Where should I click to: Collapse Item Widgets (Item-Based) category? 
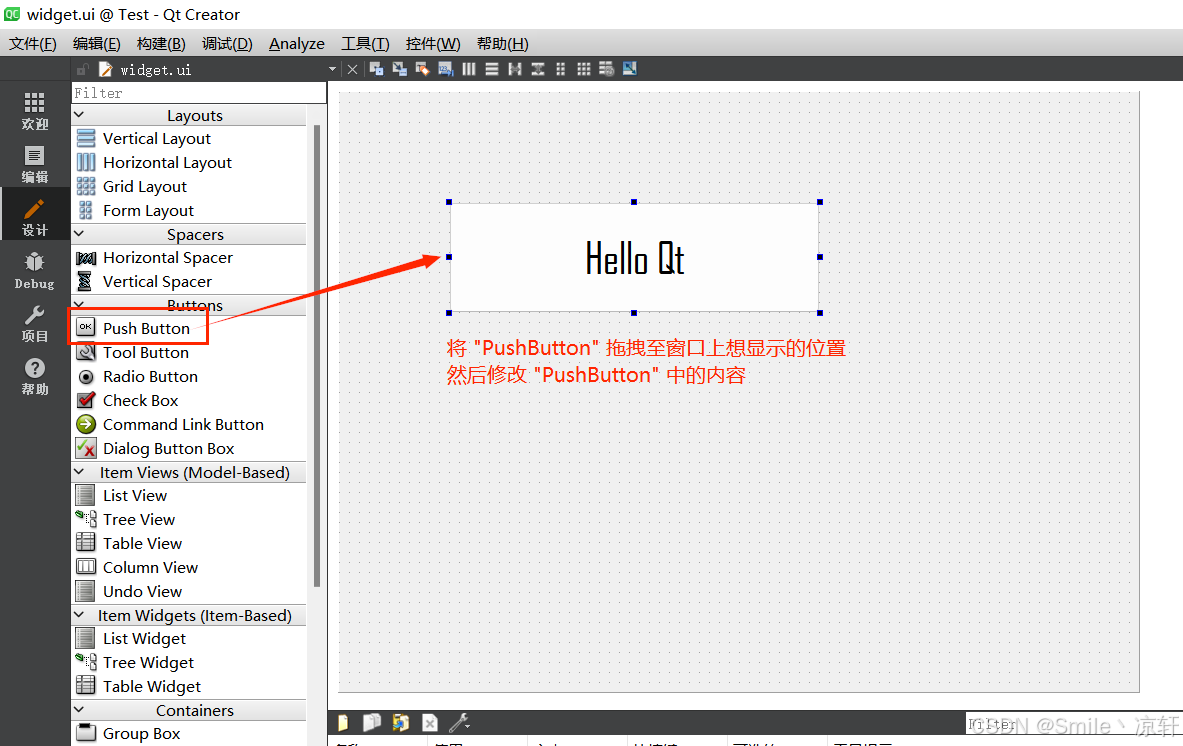click(78, 615)
